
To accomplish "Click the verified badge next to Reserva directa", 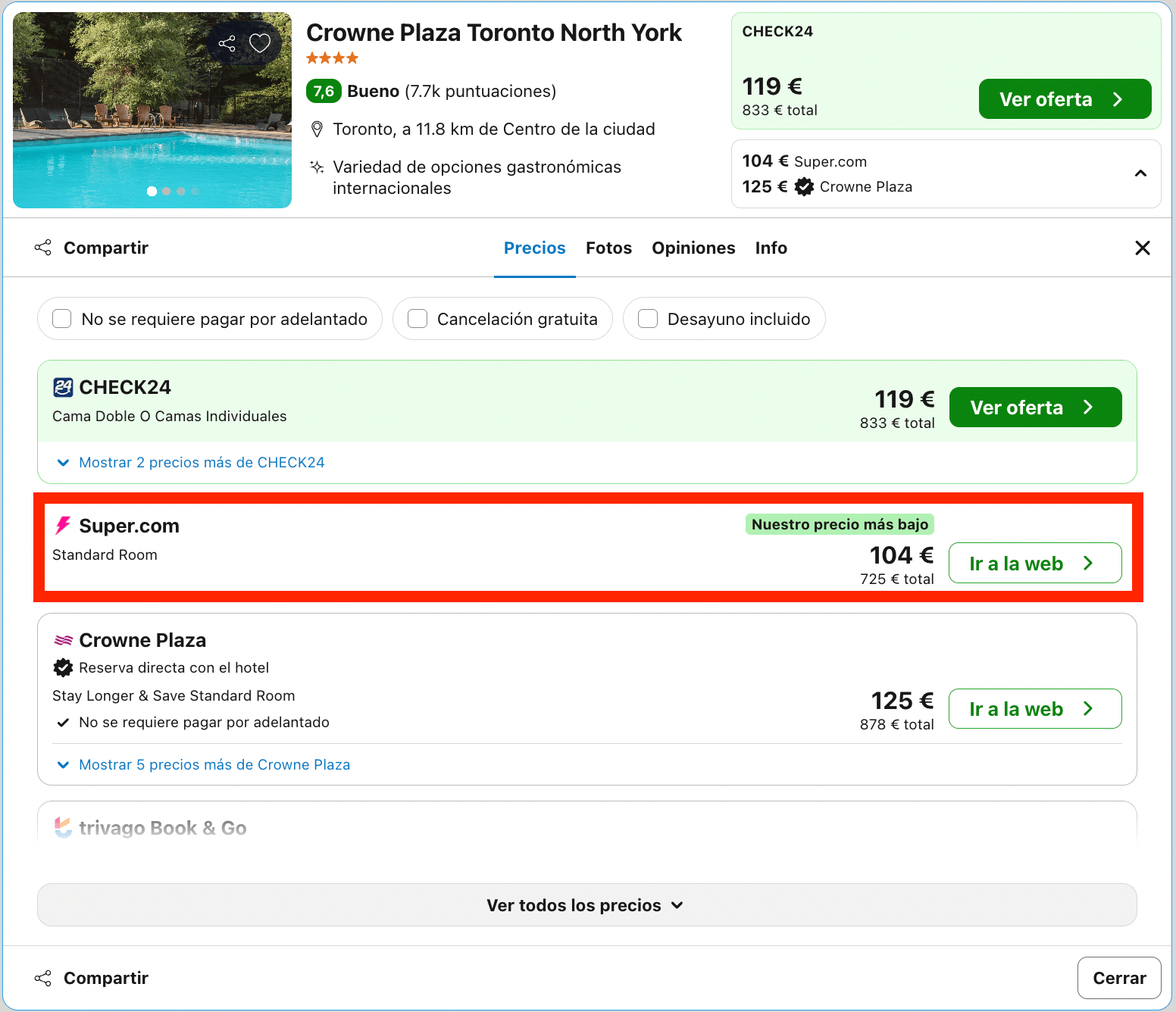I will 63,667.
